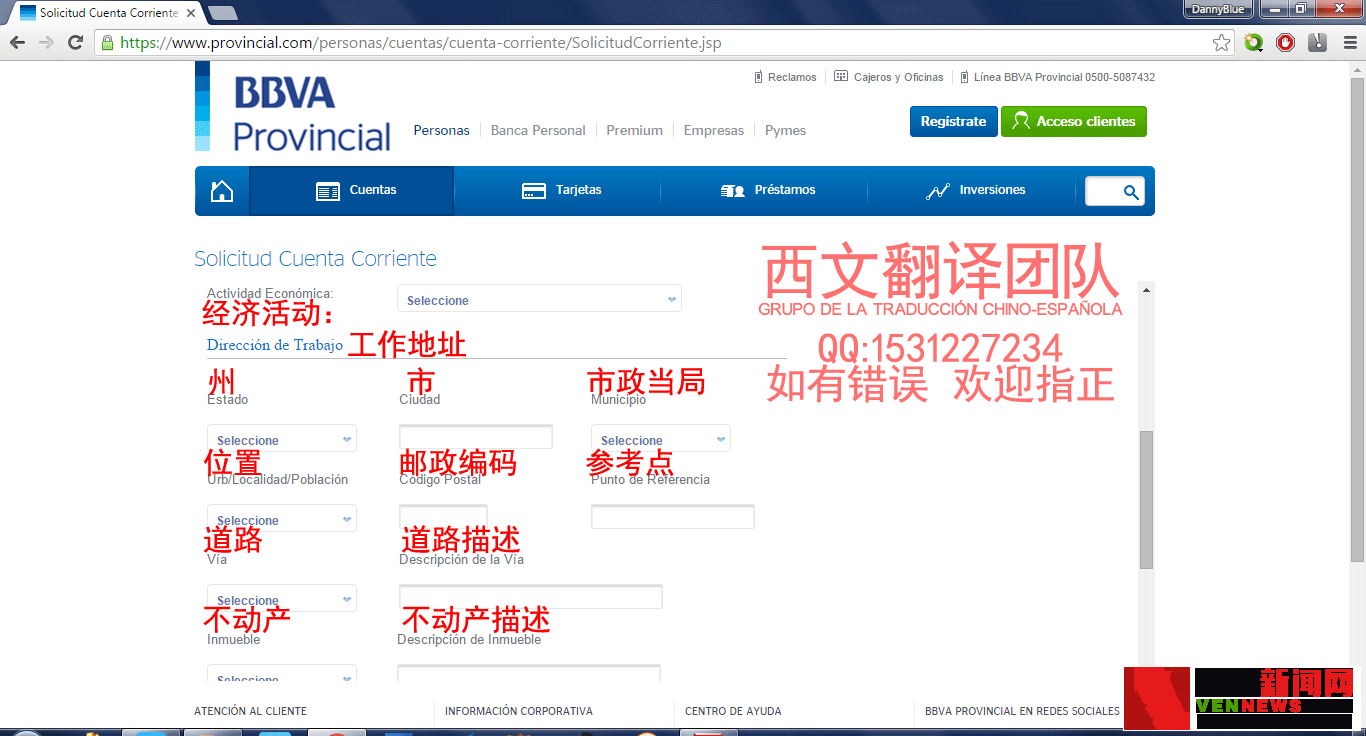Click BBVA Provincial en Redes Sociales

1022,711
